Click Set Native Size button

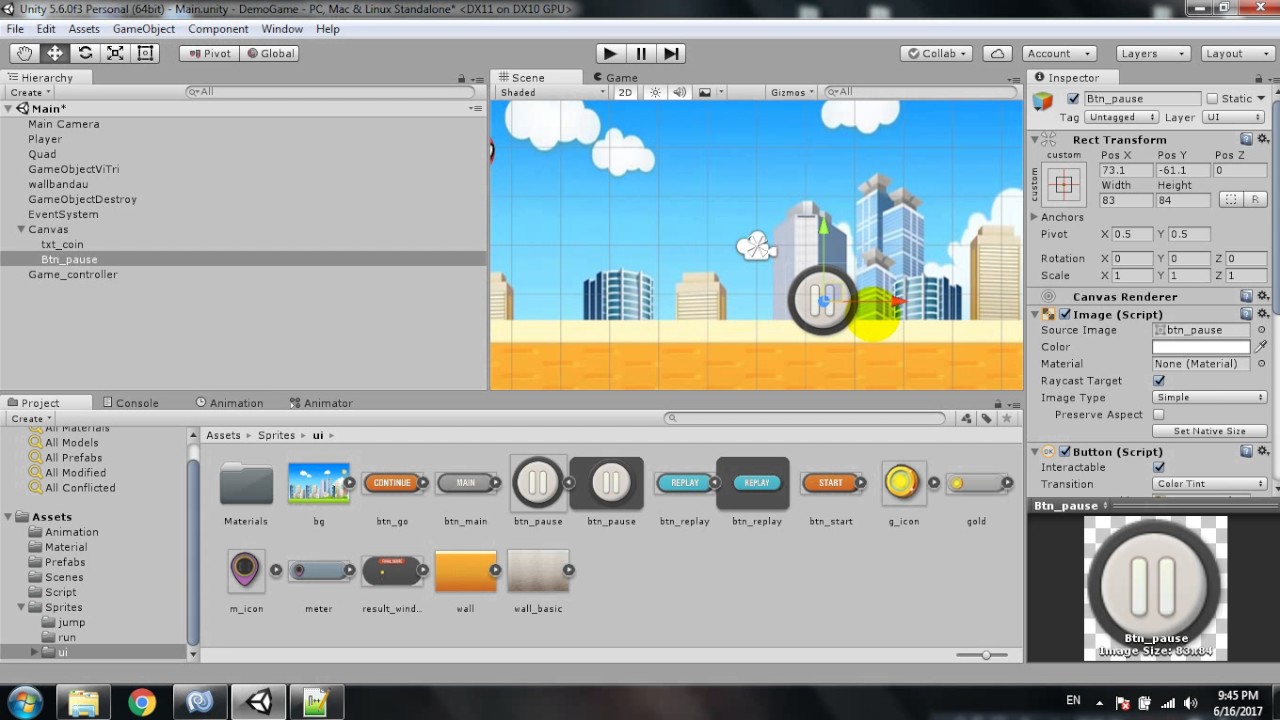click(x=1210, y=431)
